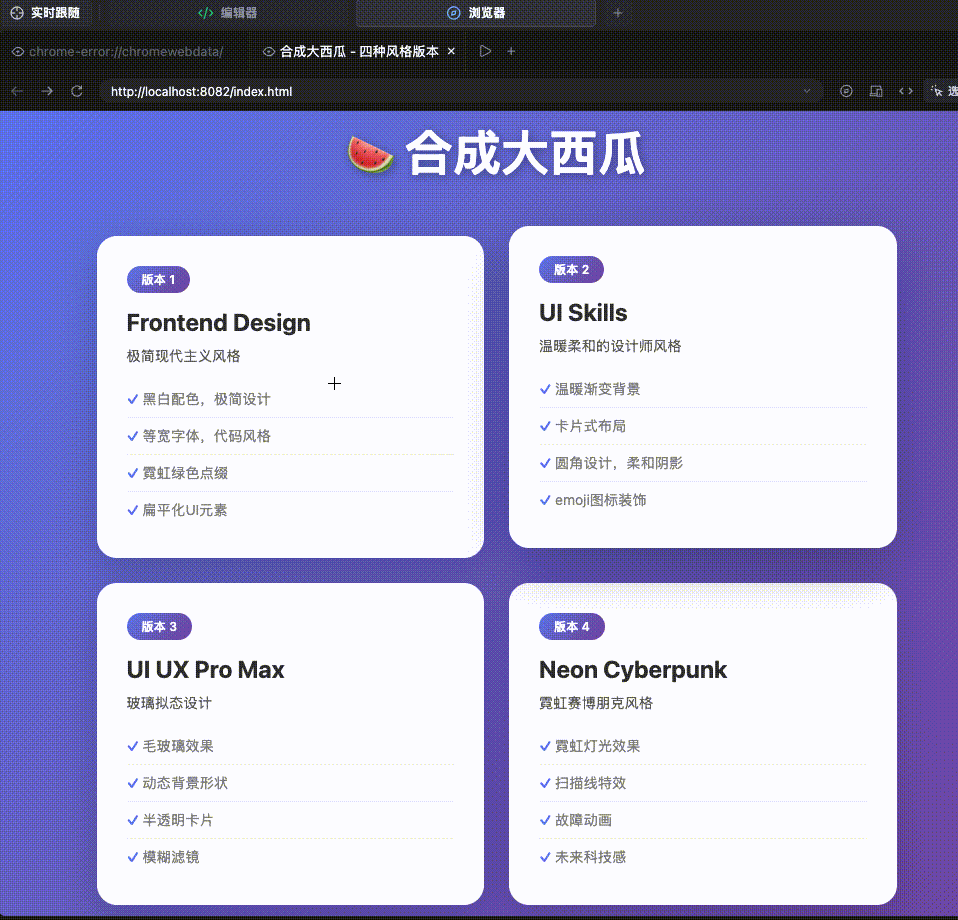Click the URL address input field
The height and width of the screenshot is (920, 958).
tap(450, 91)
